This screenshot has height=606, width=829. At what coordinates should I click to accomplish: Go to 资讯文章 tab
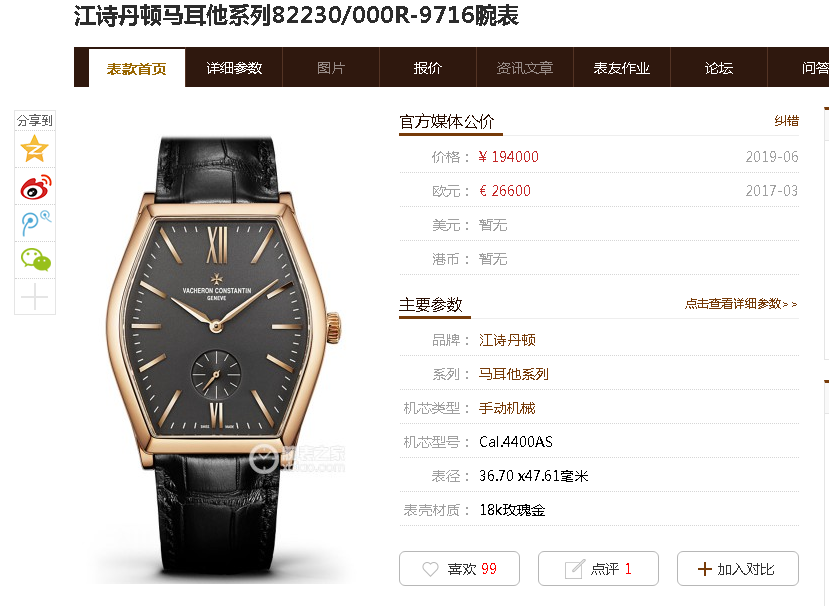(x=525, y=68)
